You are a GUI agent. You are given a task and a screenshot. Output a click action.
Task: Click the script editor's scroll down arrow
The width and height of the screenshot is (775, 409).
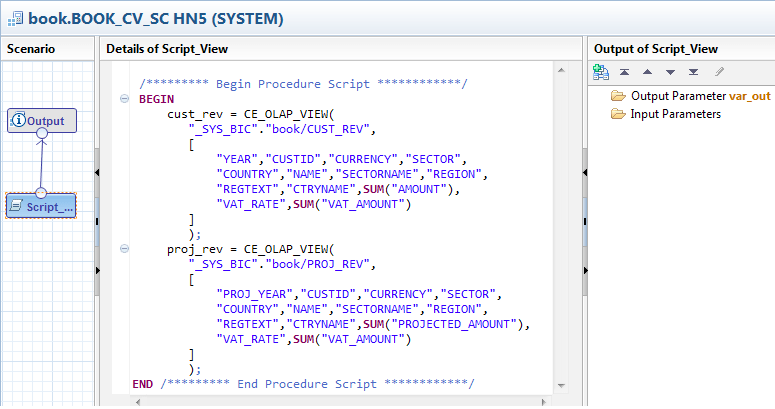click(x=561, y=385)
